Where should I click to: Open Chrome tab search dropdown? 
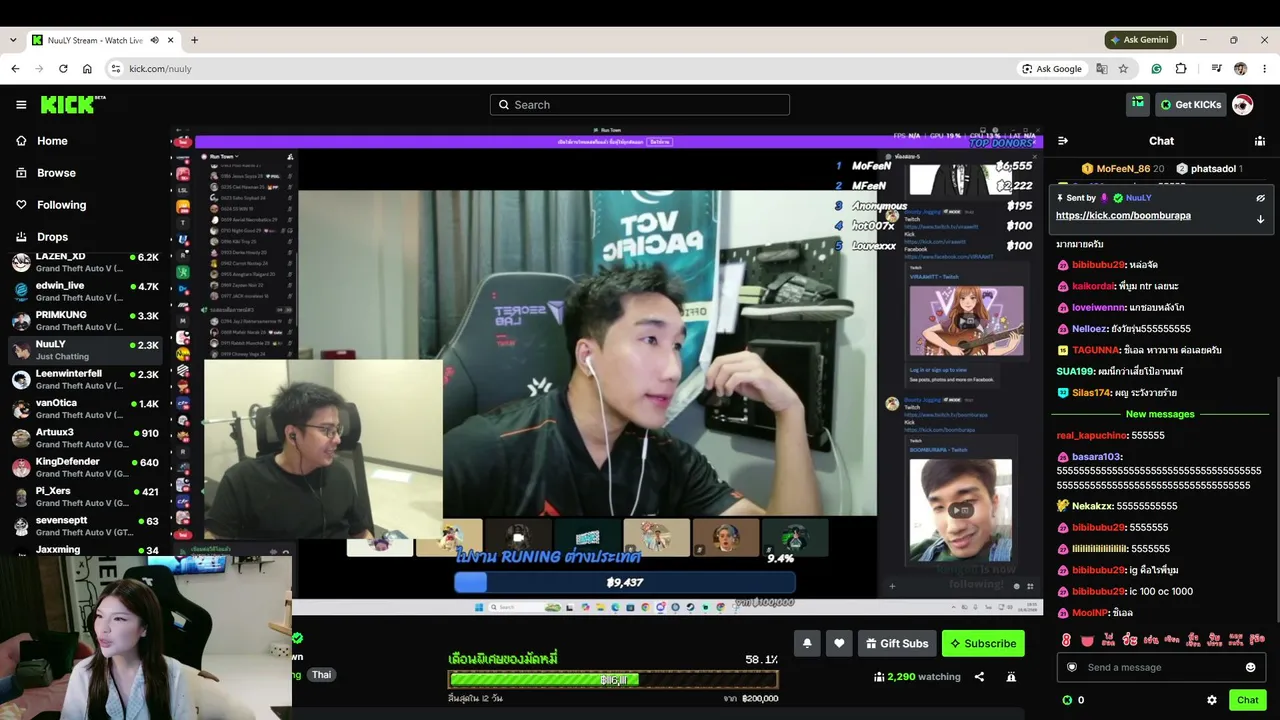[x=13, y=40]
